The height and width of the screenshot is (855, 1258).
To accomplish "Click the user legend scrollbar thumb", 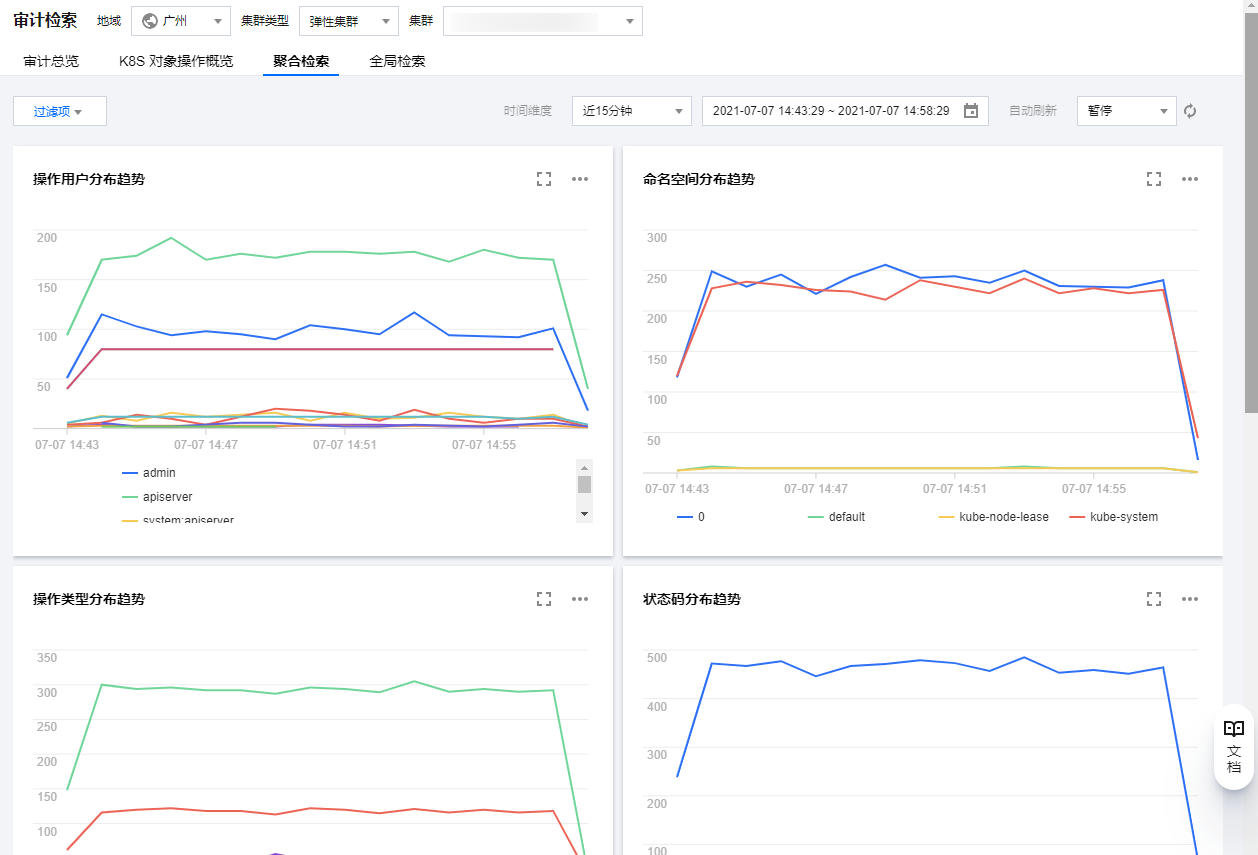I will (x=585, y=484).
